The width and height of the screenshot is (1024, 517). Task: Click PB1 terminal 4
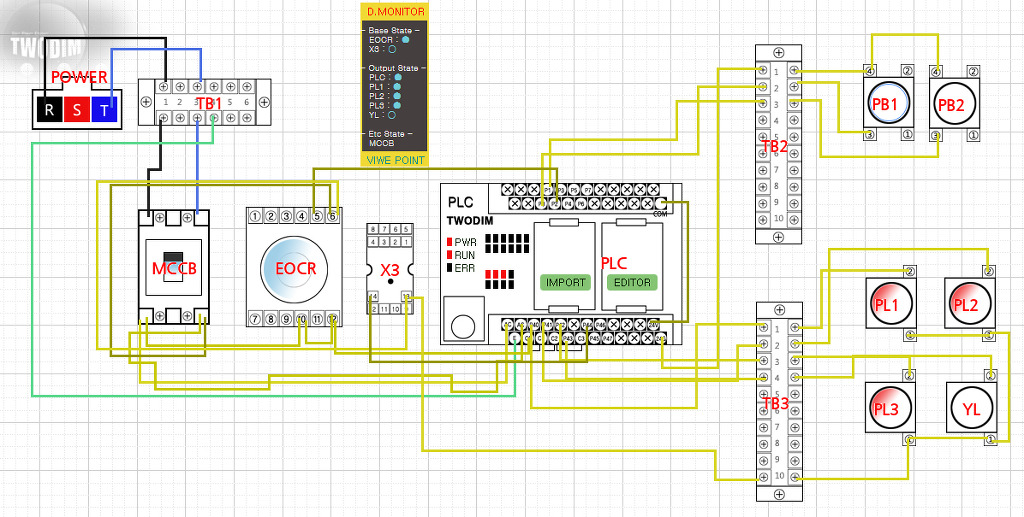pos(871,70)
